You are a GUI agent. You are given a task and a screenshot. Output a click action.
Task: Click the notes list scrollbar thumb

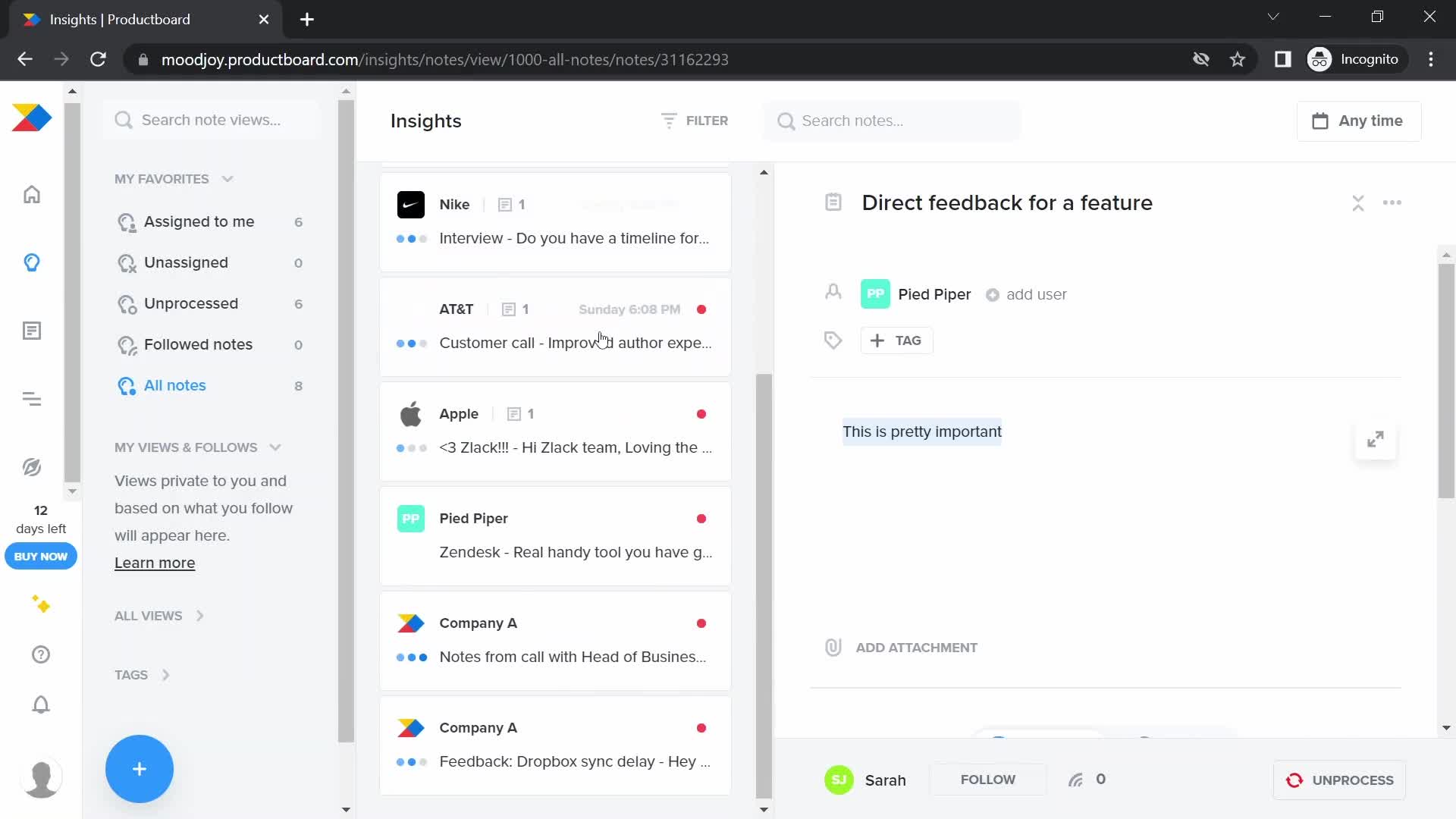pyautogui.click(x=764, y=585)
